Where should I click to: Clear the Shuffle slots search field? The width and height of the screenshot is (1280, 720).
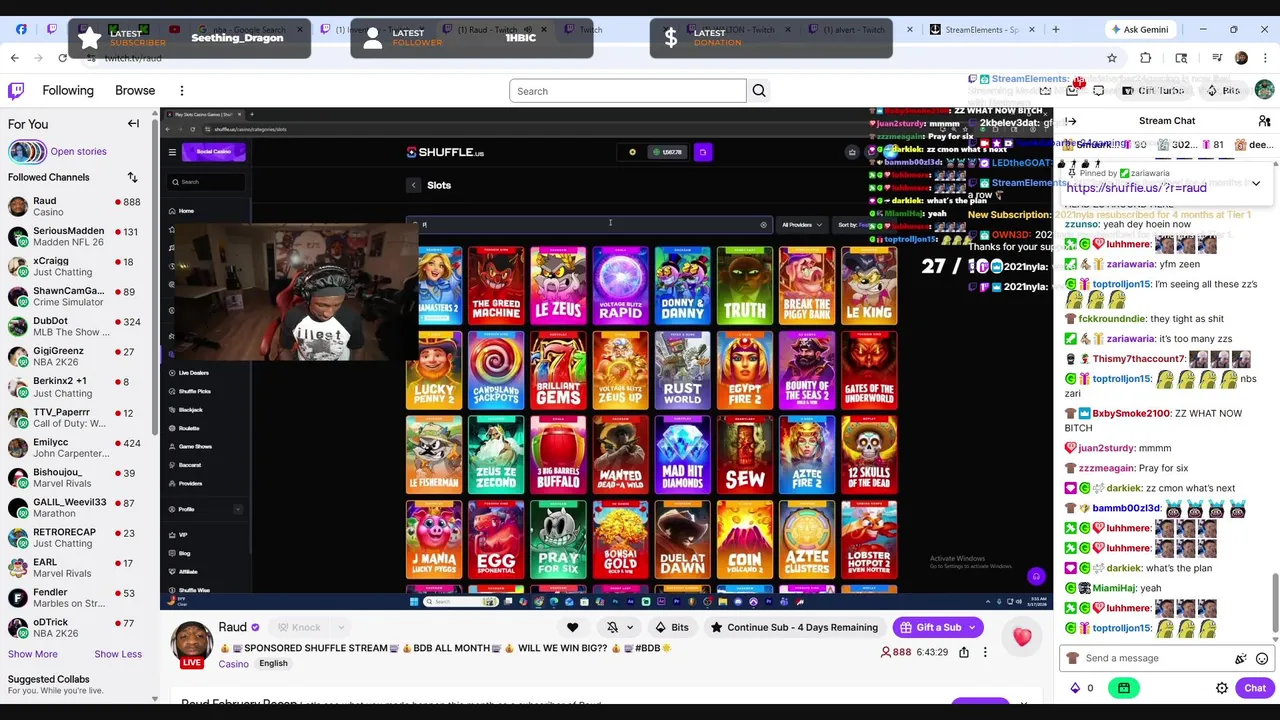click(763, 225)
